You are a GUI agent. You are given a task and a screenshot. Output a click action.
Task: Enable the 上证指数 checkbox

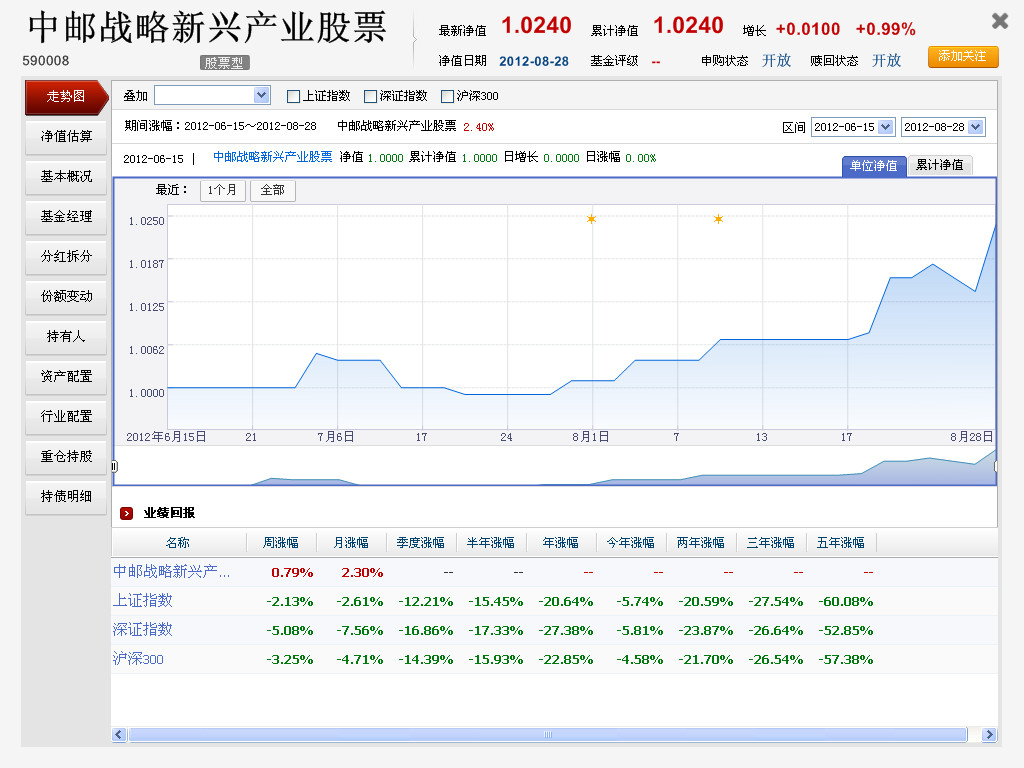point(293,97)
